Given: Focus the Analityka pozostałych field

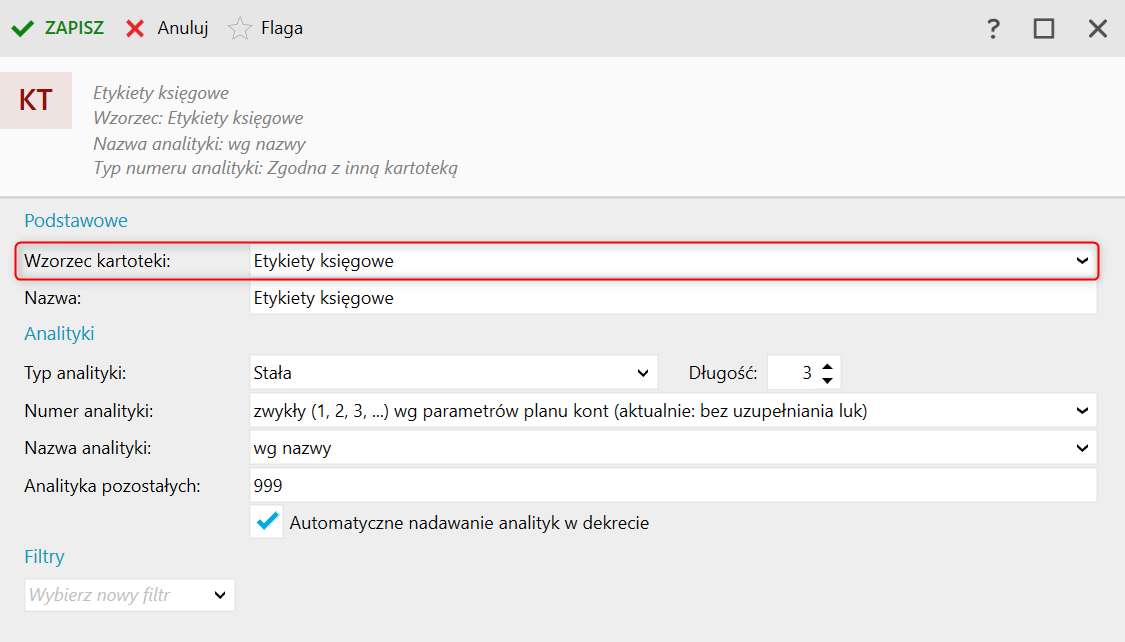Looking at the screenshot, I should point(672,486).
